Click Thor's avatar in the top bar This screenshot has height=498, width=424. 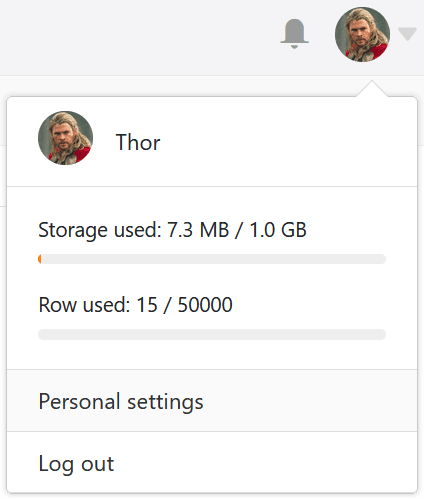click(362, 34)
